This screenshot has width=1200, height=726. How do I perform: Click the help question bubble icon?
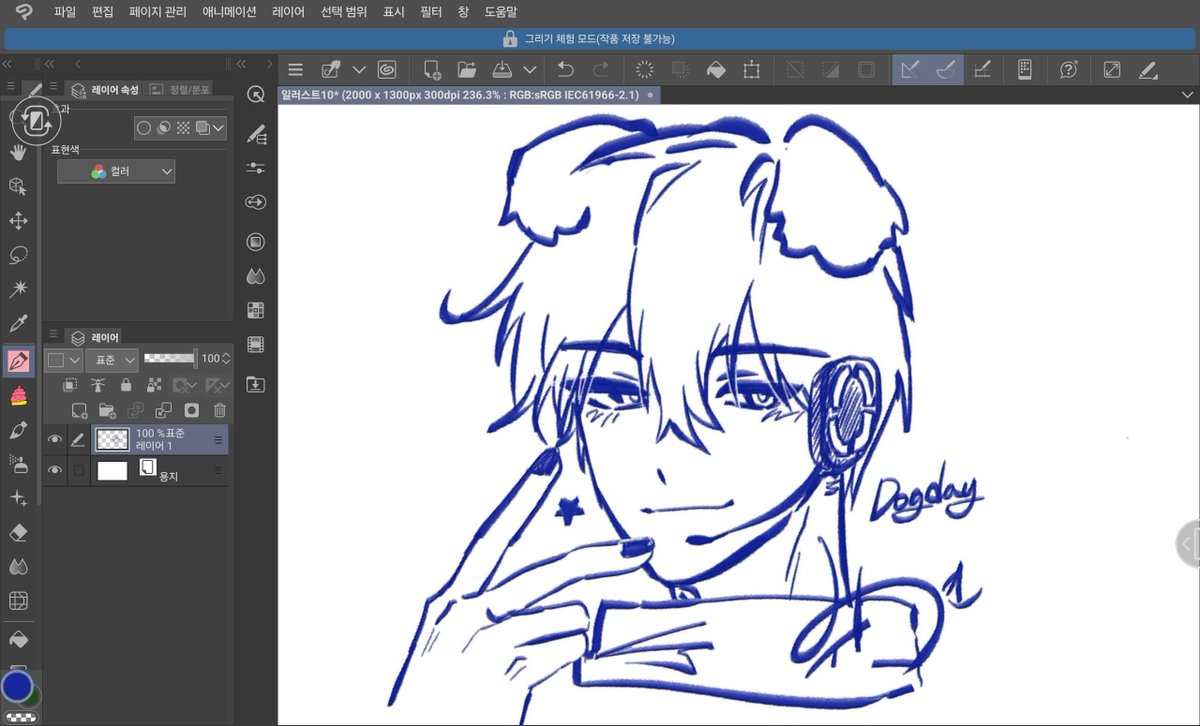(x=1069, y=70)
